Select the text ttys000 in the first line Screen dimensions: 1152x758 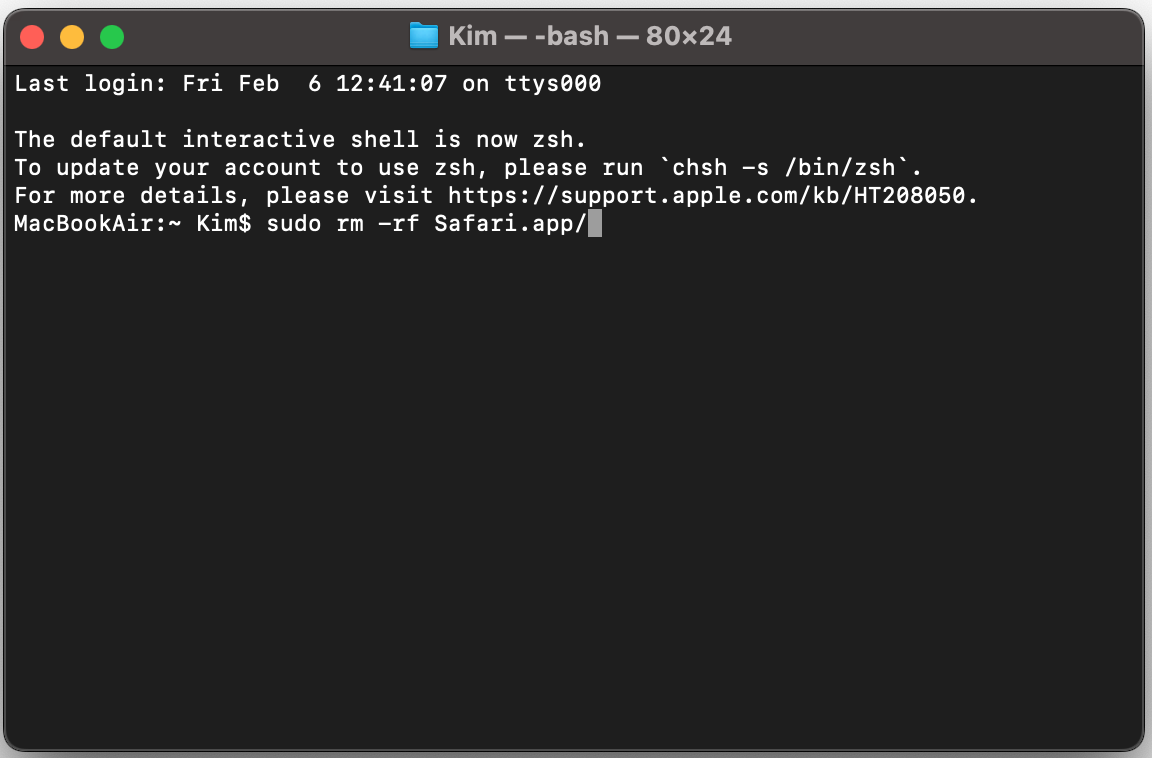552,83
